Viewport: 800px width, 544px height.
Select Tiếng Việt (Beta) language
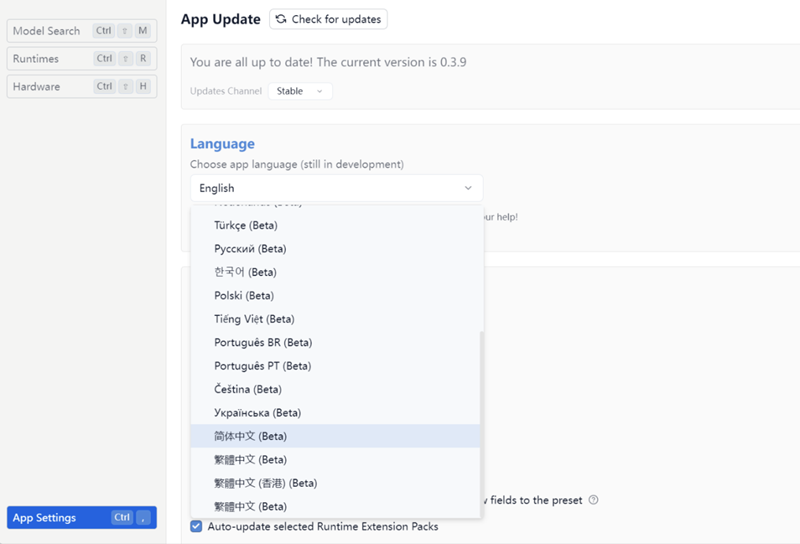[254, 319]
